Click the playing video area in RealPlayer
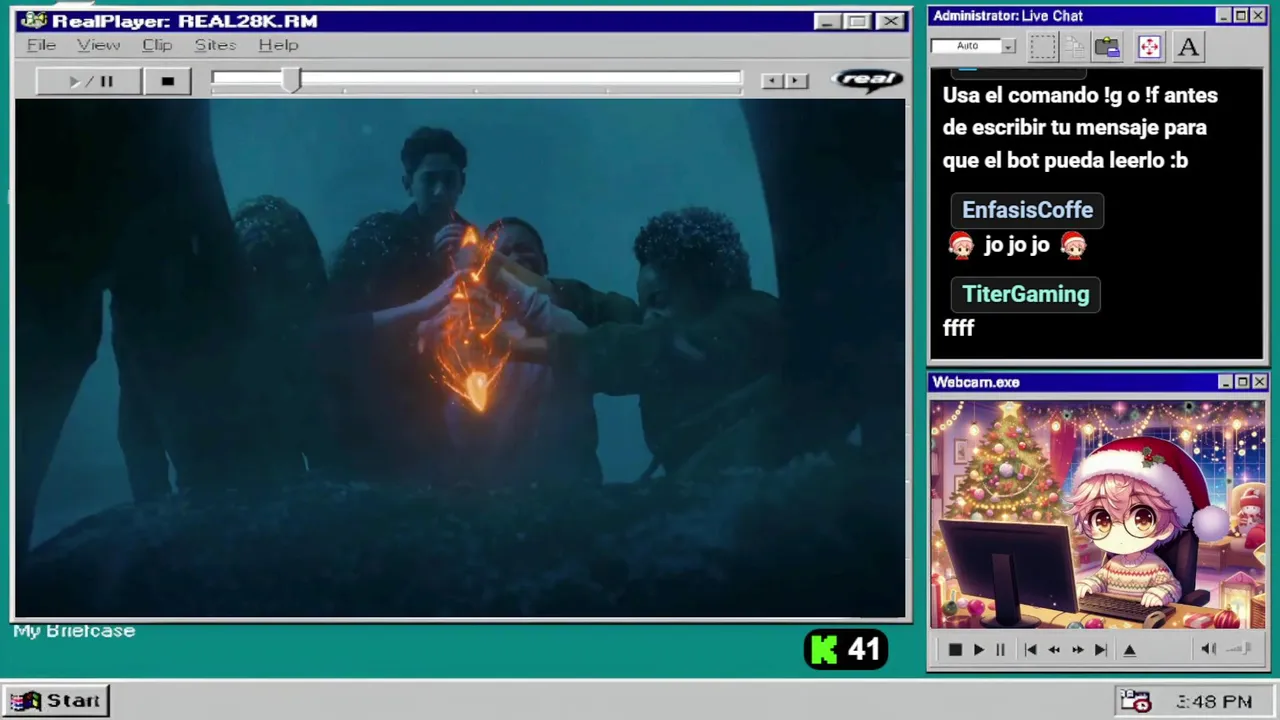The image size is (1280, 720). [460, 358]
